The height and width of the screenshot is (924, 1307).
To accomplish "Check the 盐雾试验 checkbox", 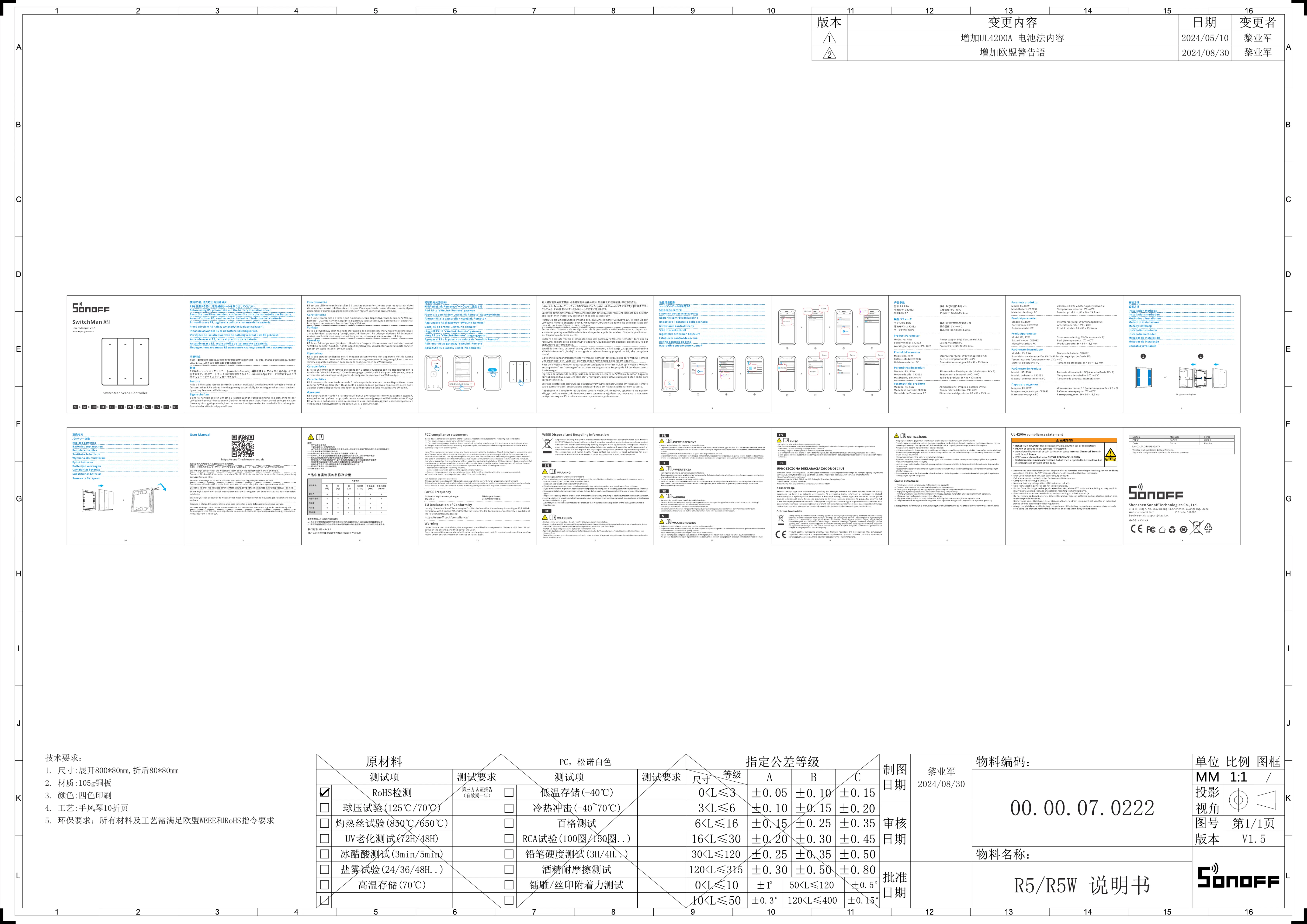I will tap(324, 869).
